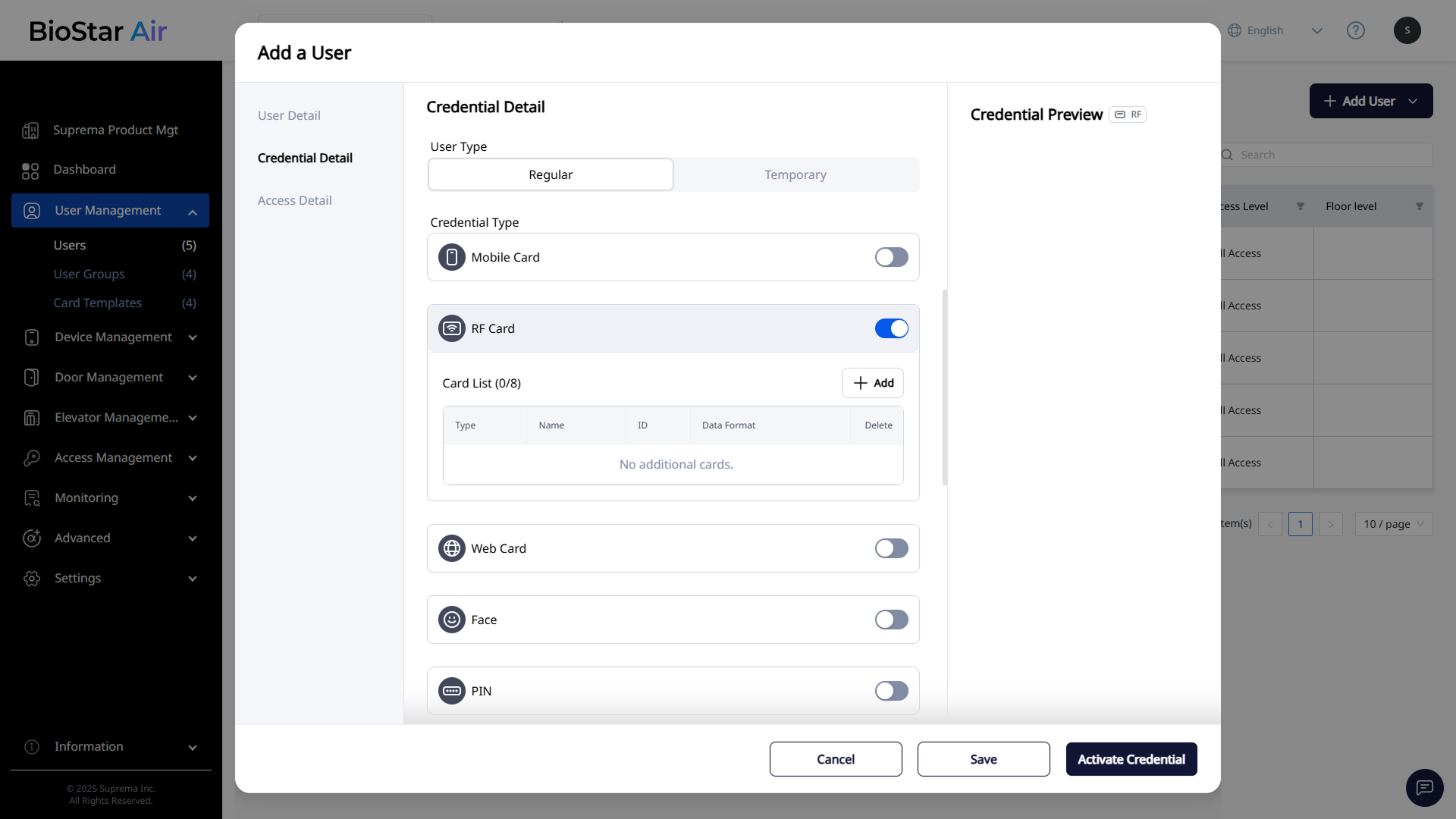Click the credential panel scrollbar
This screenshot has height=819, width=1456.
pyautogui.click(x=944, y=387)
